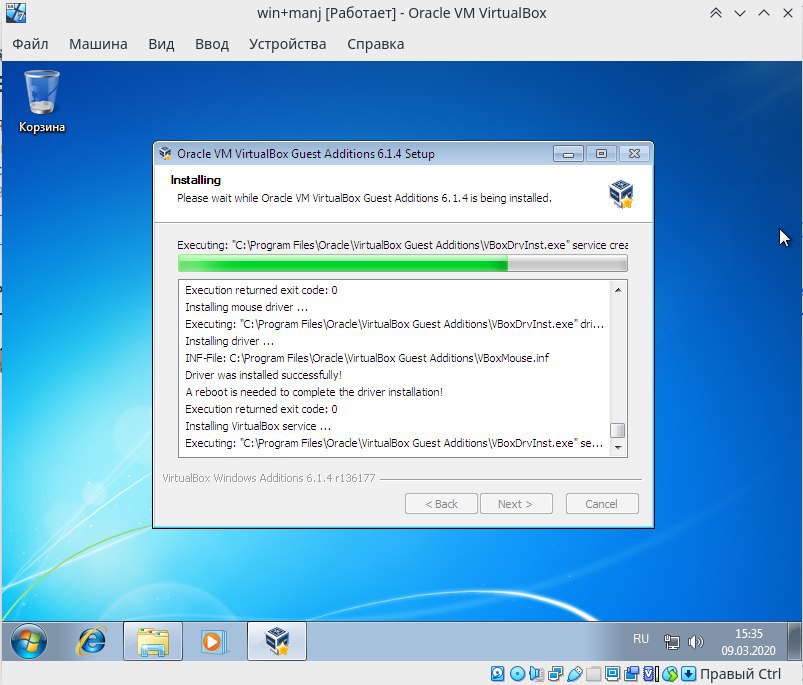Image resolution: width=803 pixels, height=685 pixels.
Task: Click the disabled Back button
Action: tap(441, 504)
